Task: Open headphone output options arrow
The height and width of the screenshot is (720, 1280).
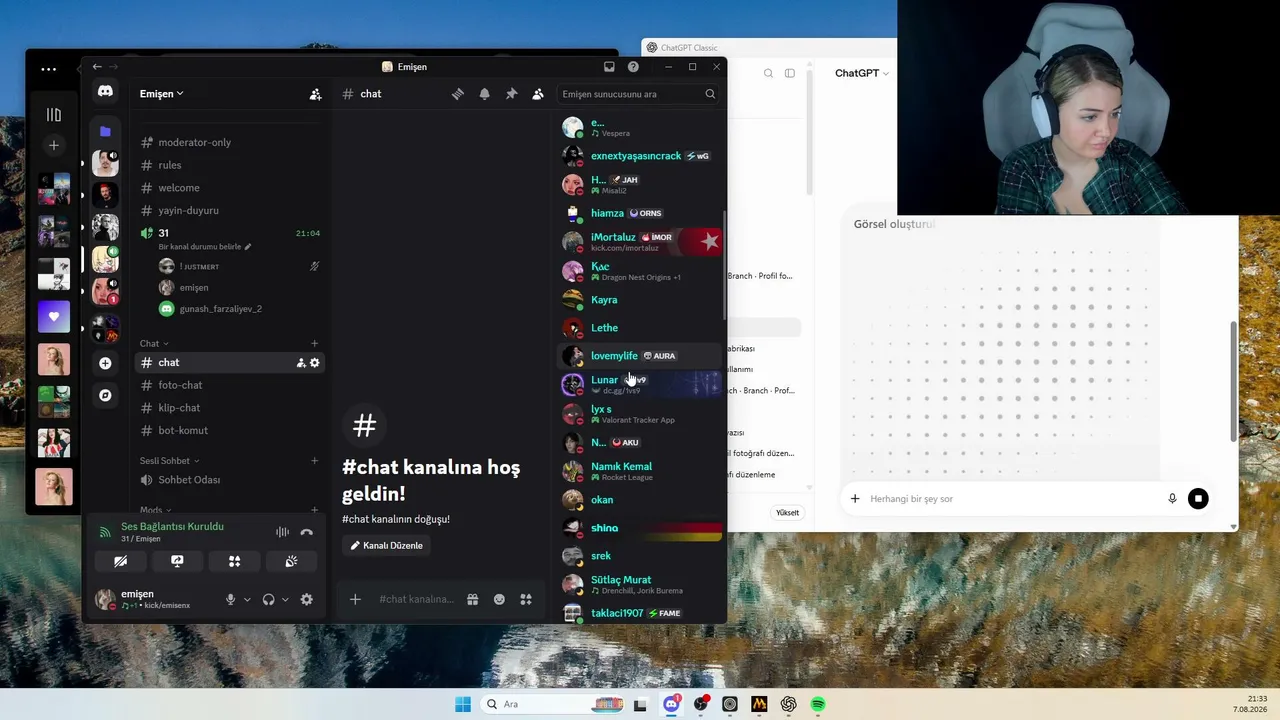Action: click(x=285, y=600)
